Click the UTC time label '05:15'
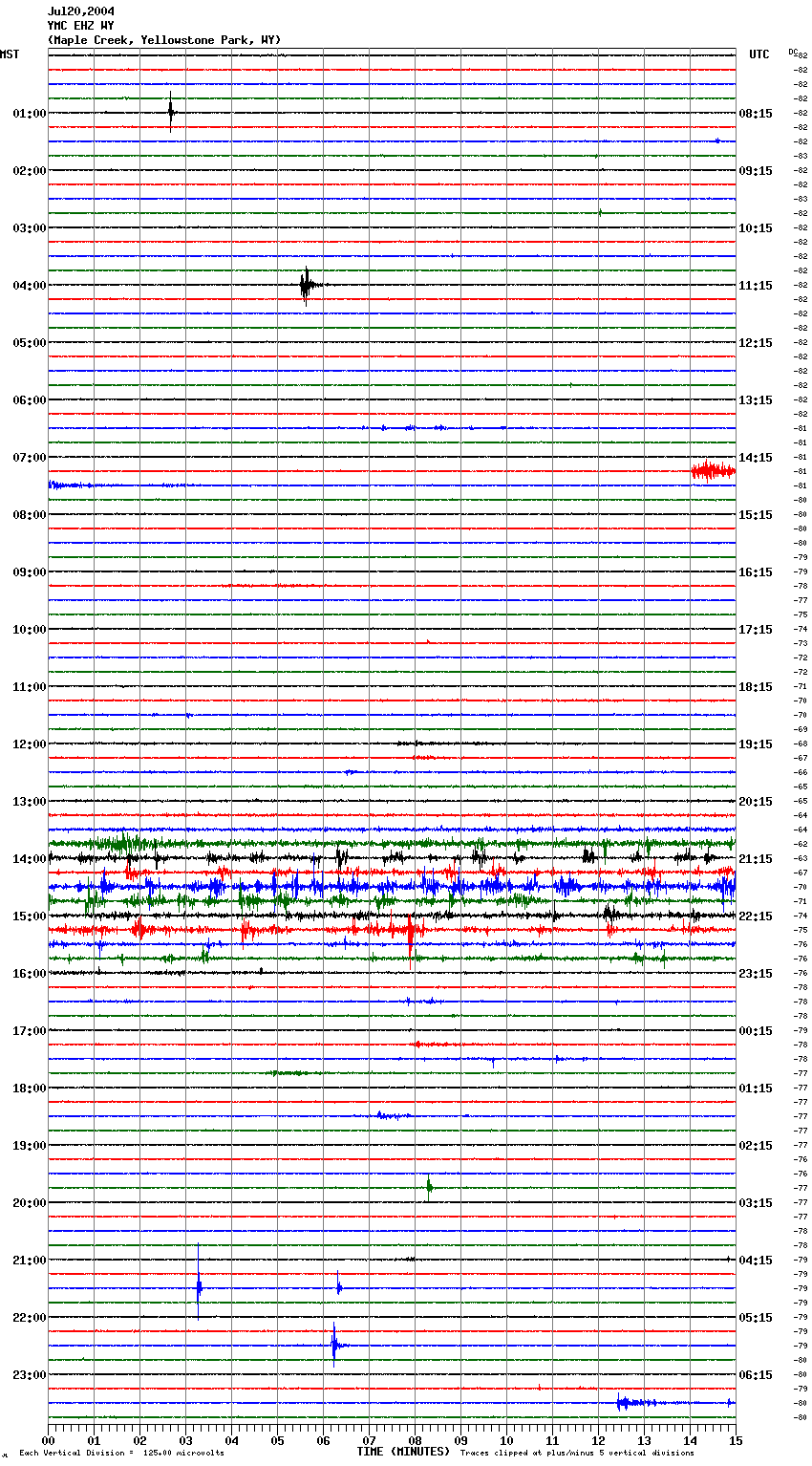Viewport: 812px width, 1466px height. pos(756,1318)
